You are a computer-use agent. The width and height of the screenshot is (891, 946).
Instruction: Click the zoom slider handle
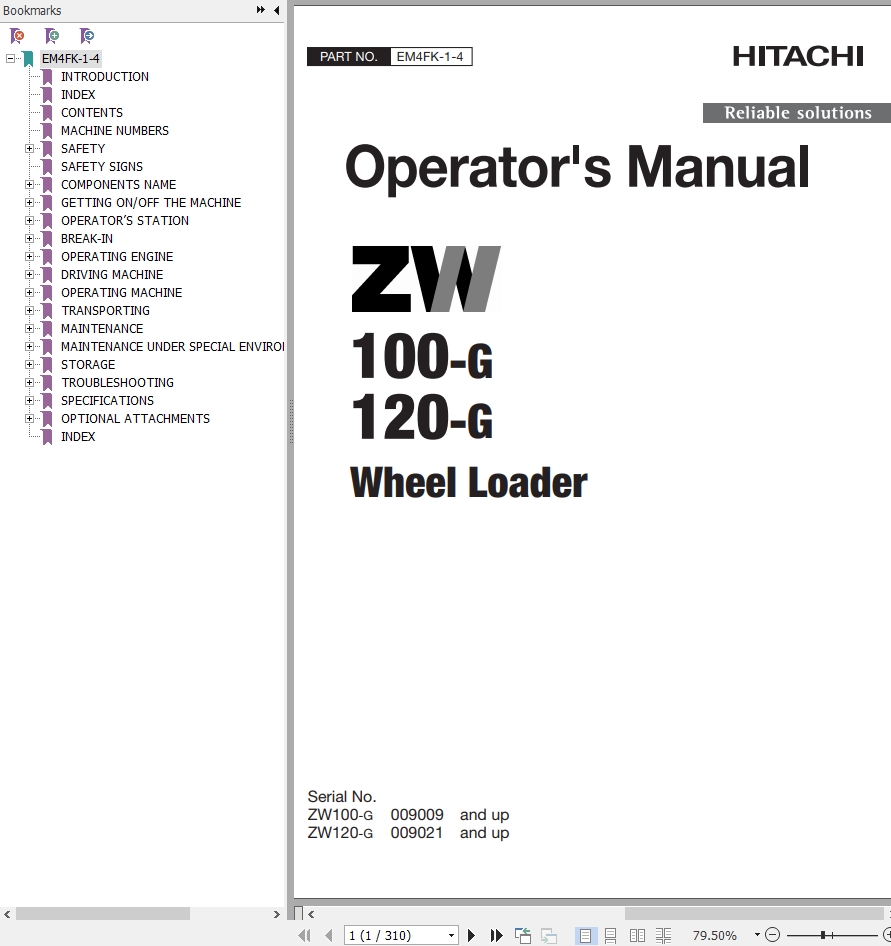[823, 935]
